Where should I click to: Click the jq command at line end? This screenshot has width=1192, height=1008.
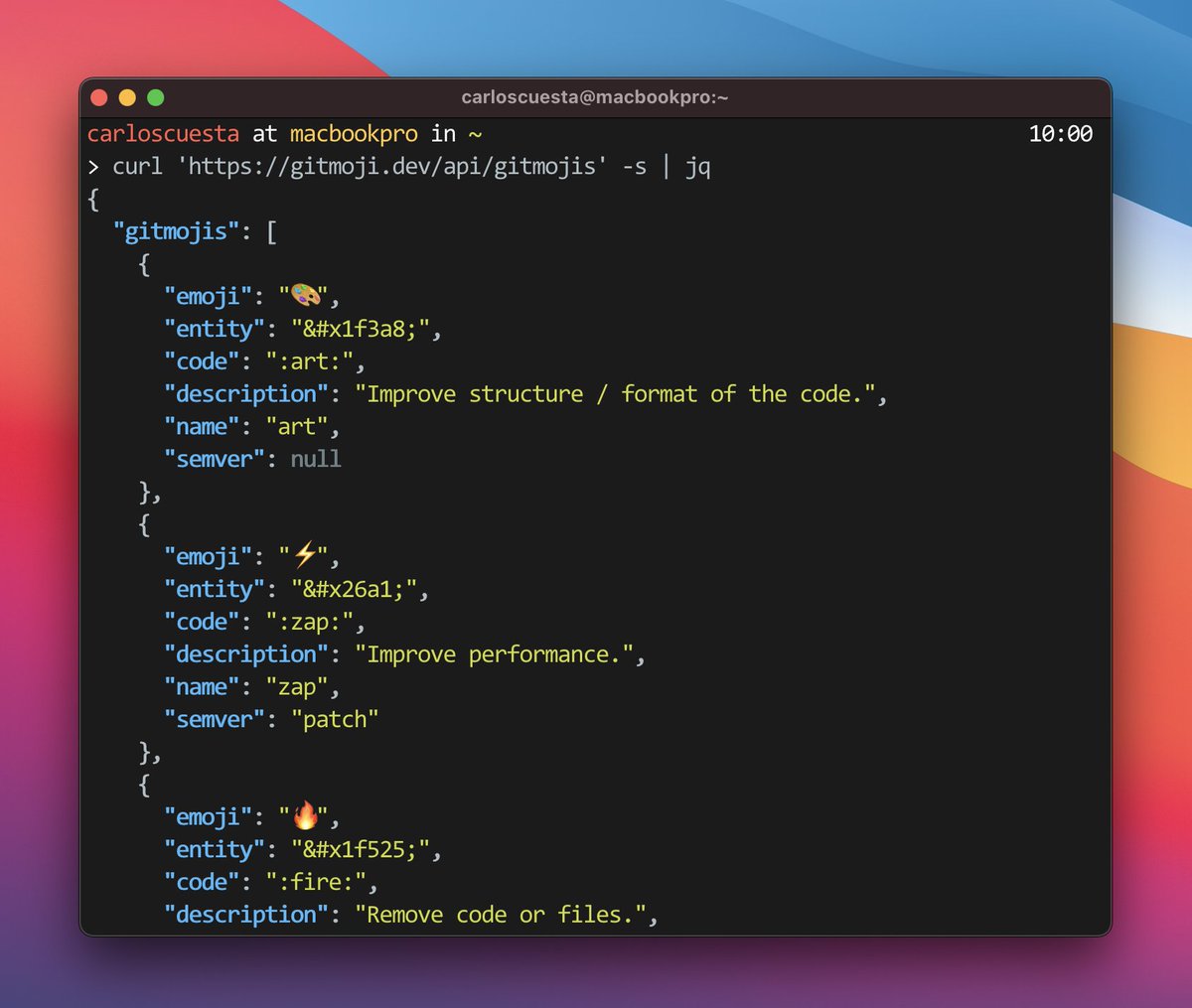[x=698, y=167]
